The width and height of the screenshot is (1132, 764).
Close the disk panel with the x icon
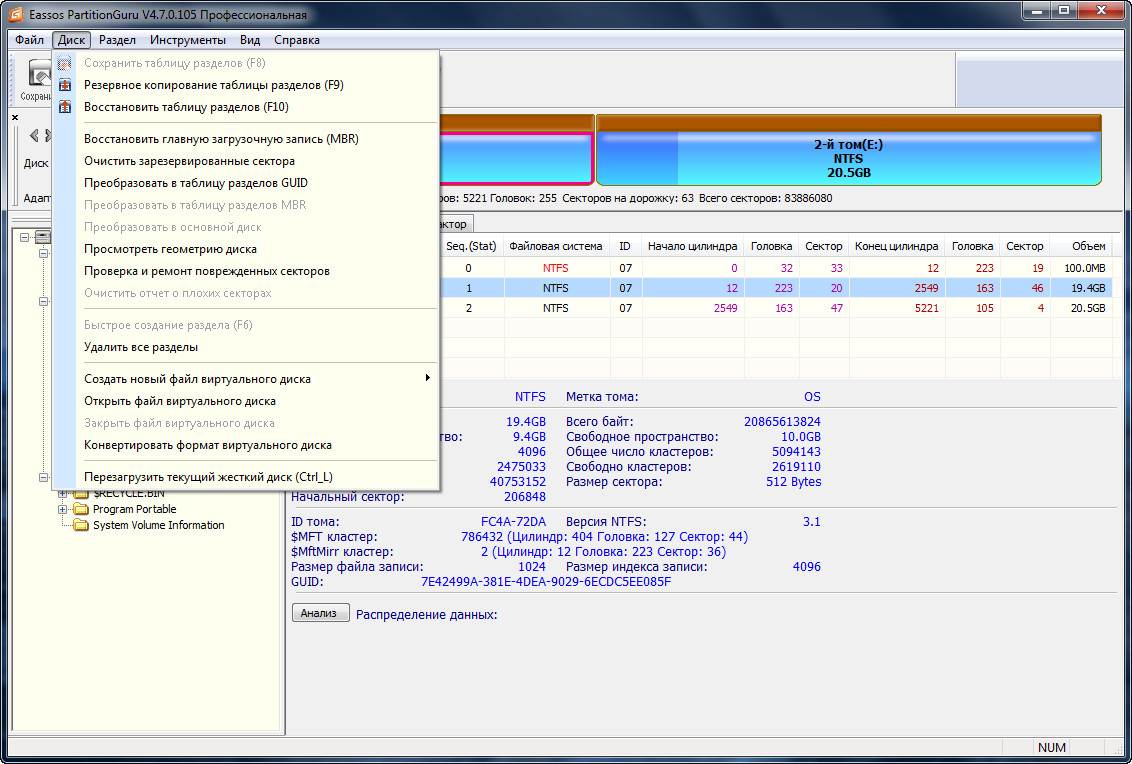(15, 117)
